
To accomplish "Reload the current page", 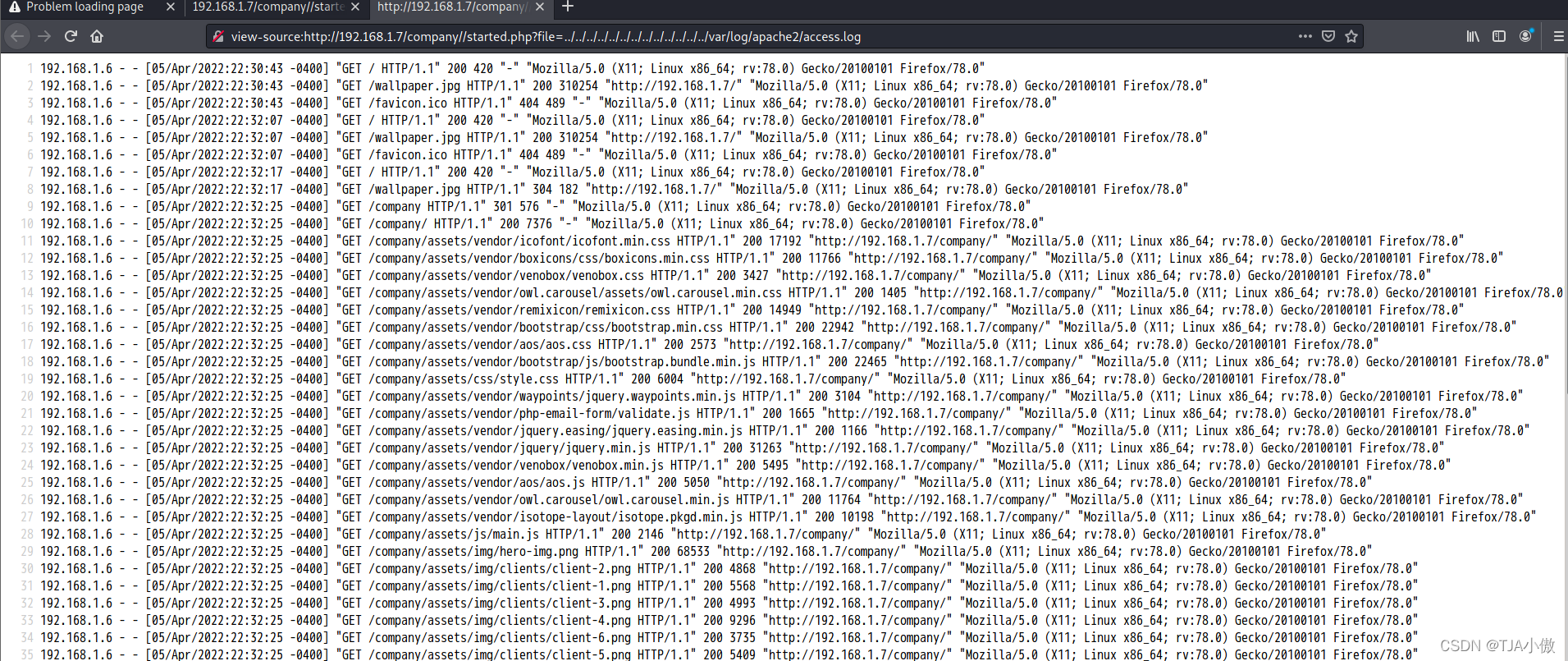I will click(x=71, y=36).
